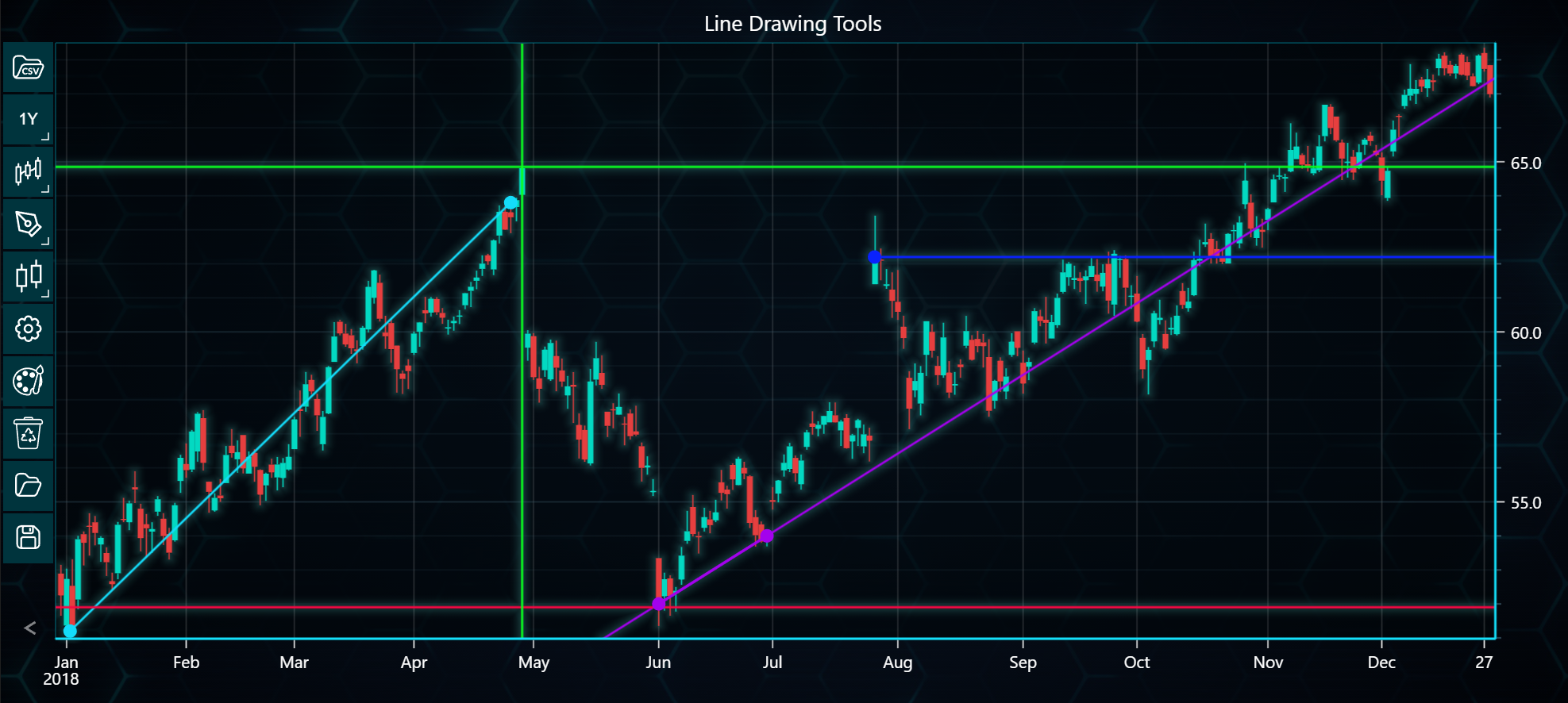Click the Feb date axis label

[x=186, y=663]
